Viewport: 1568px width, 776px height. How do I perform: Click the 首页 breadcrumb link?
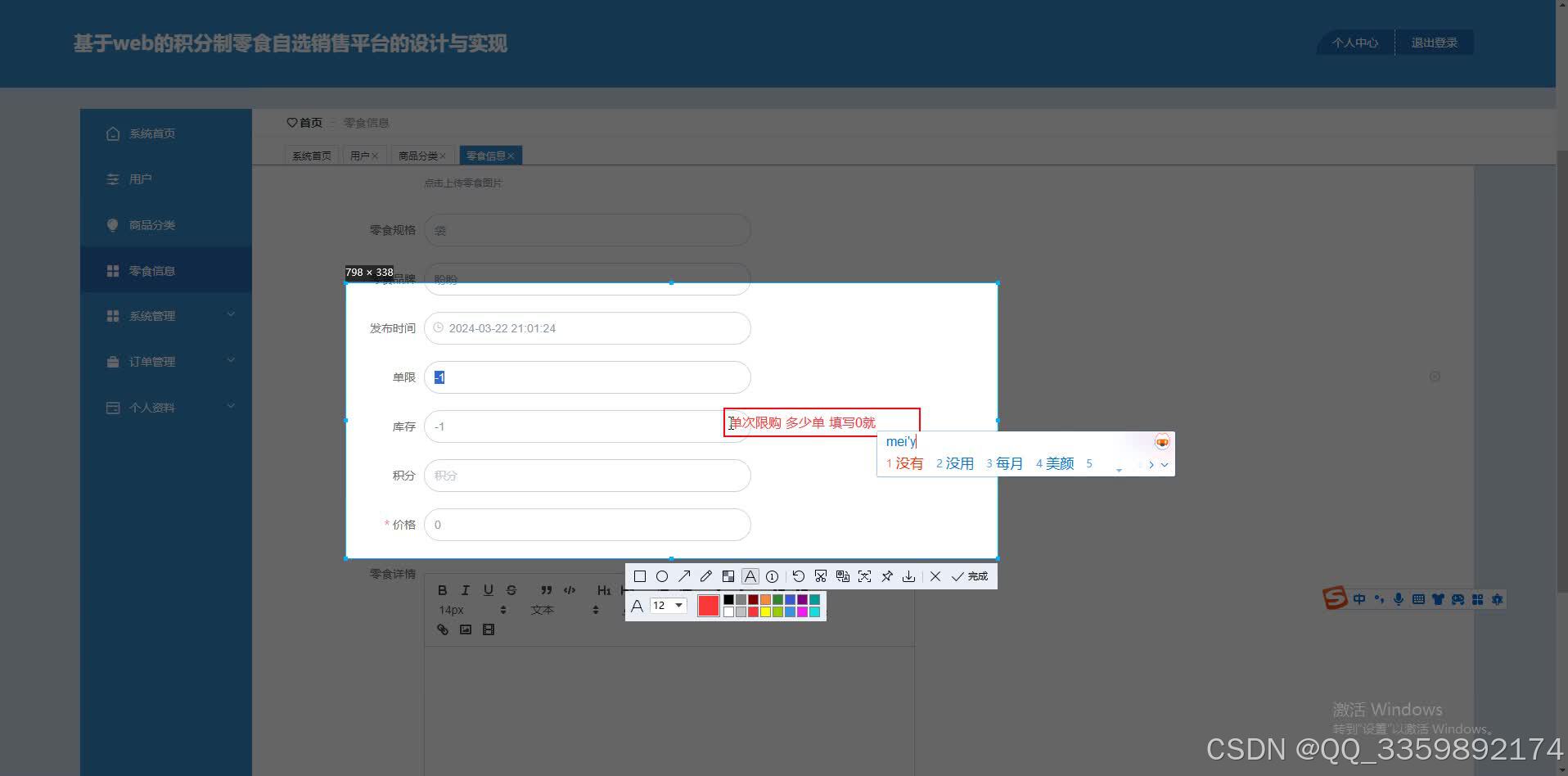304,123
